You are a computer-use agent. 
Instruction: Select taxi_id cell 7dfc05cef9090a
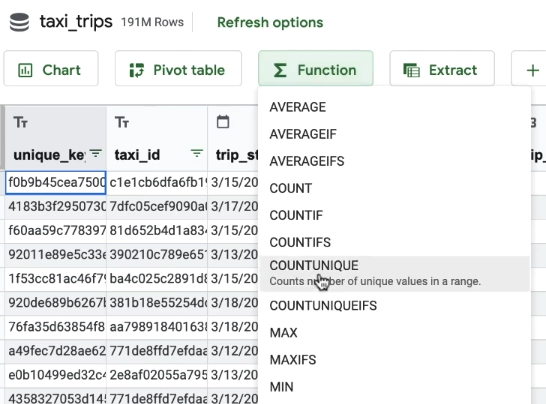[157, 207]
